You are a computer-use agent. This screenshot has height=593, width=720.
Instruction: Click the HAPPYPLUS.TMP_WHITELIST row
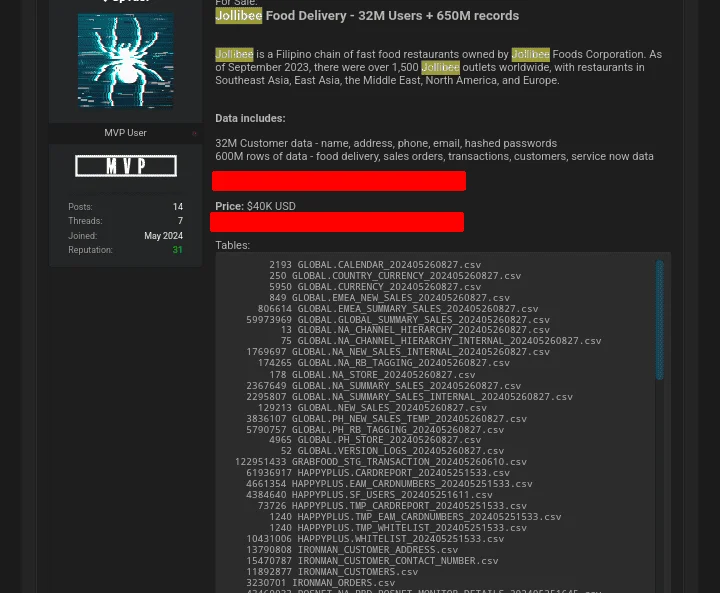click(x=398, y=529)
